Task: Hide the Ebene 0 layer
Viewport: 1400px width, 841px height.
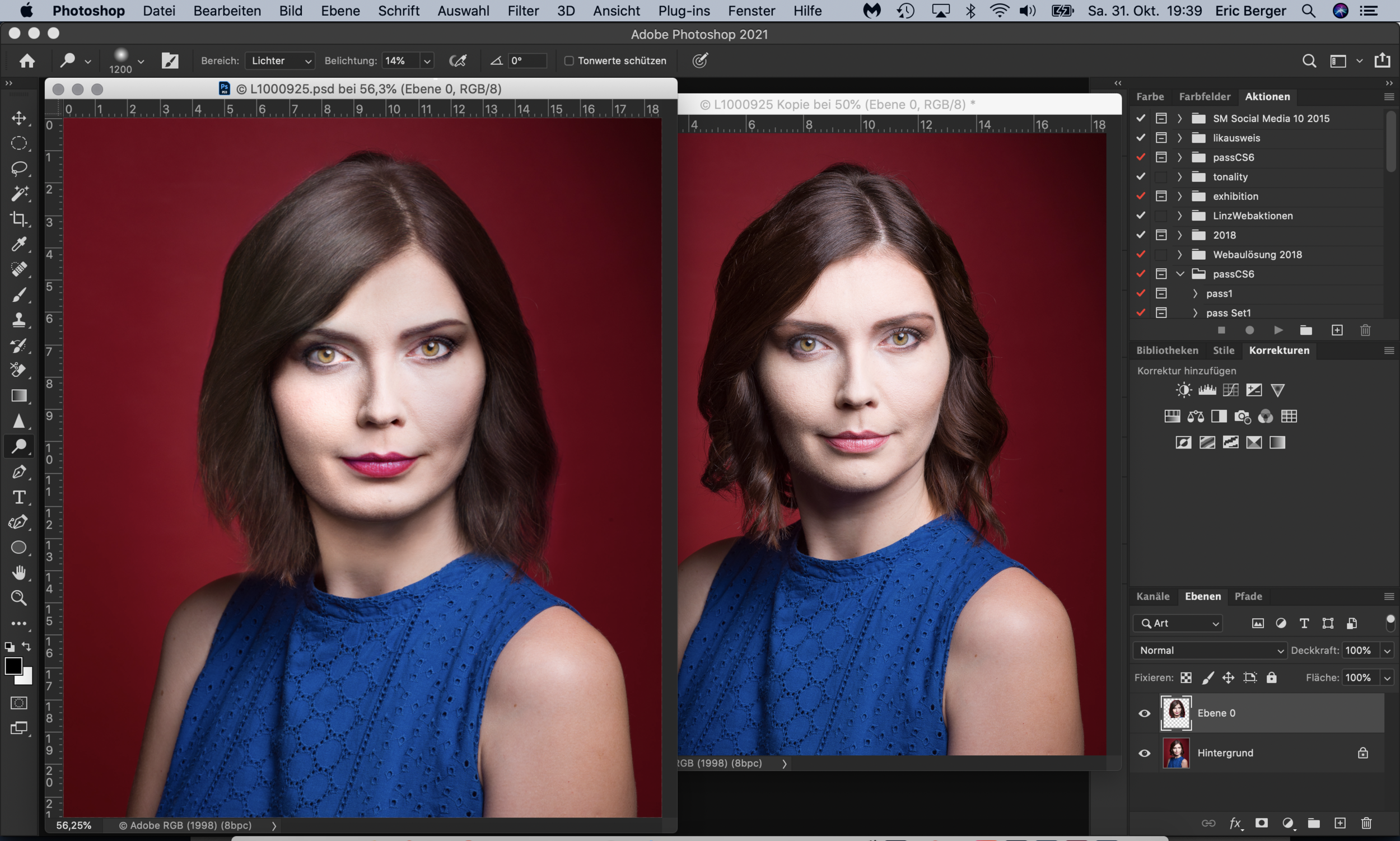Action: [x=1145, y=713]
